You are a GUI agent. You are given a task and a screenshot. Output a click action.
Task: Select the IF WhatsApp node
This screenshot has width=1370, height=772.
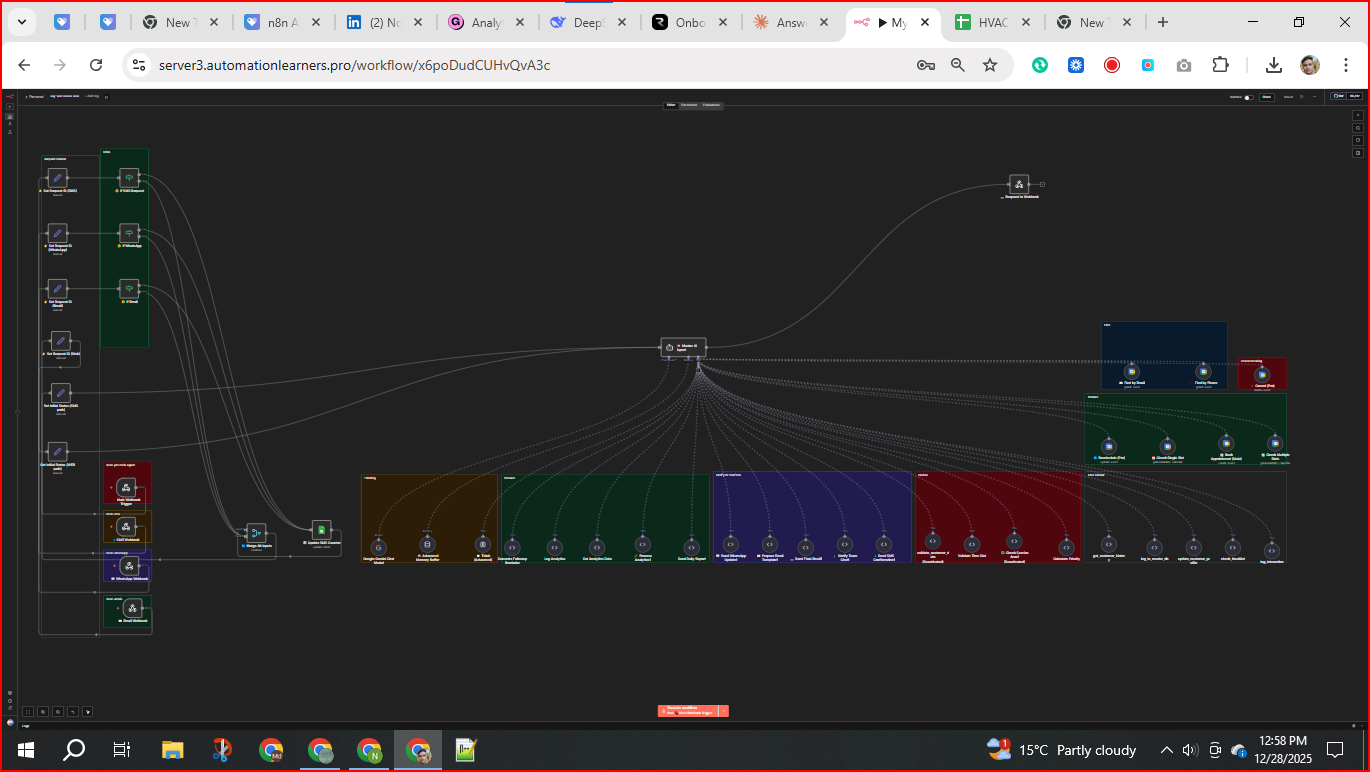pos(129,233)
